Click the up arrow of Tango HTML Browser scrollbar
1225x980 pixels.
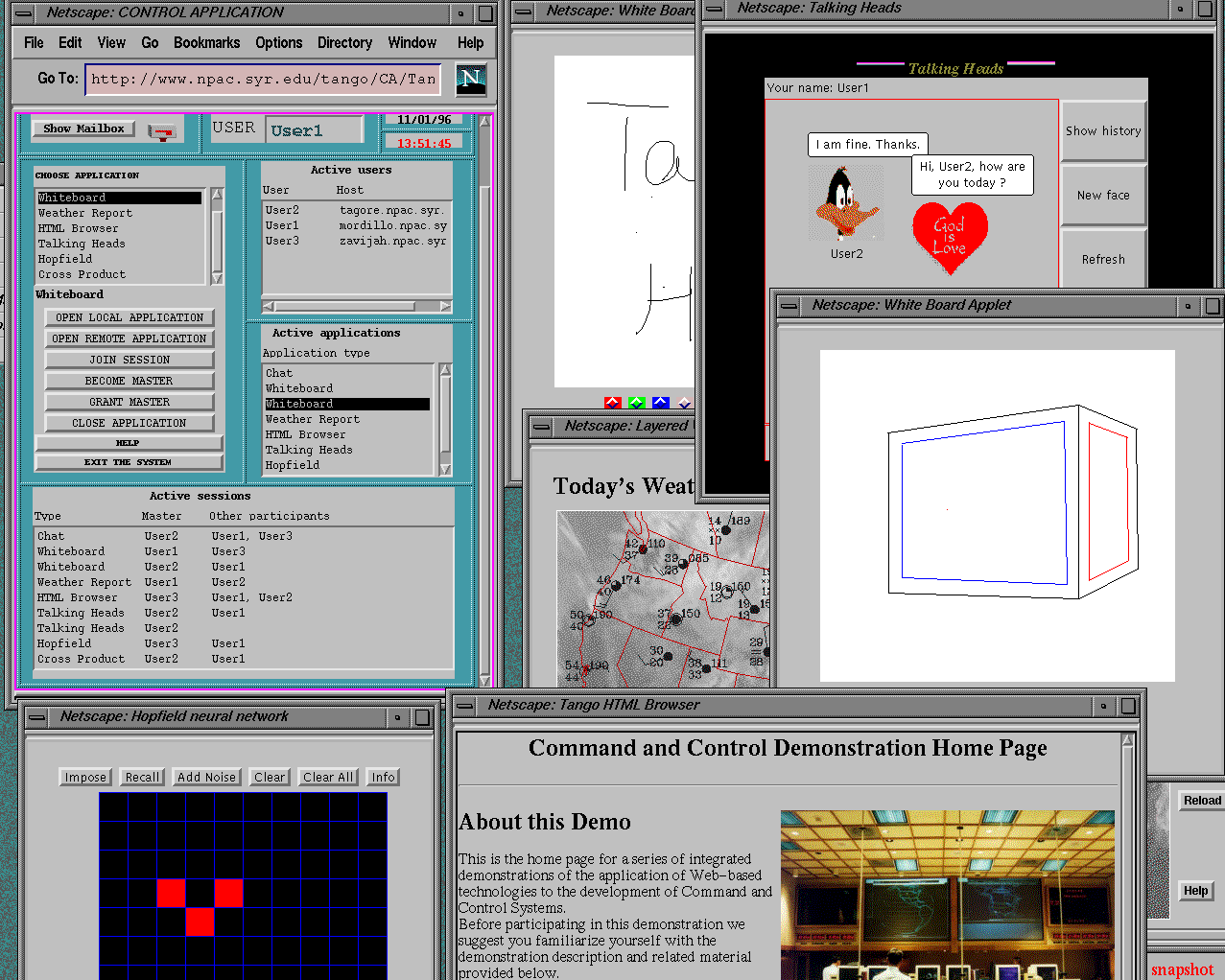pyautogui.click(x=1127, y=740)
